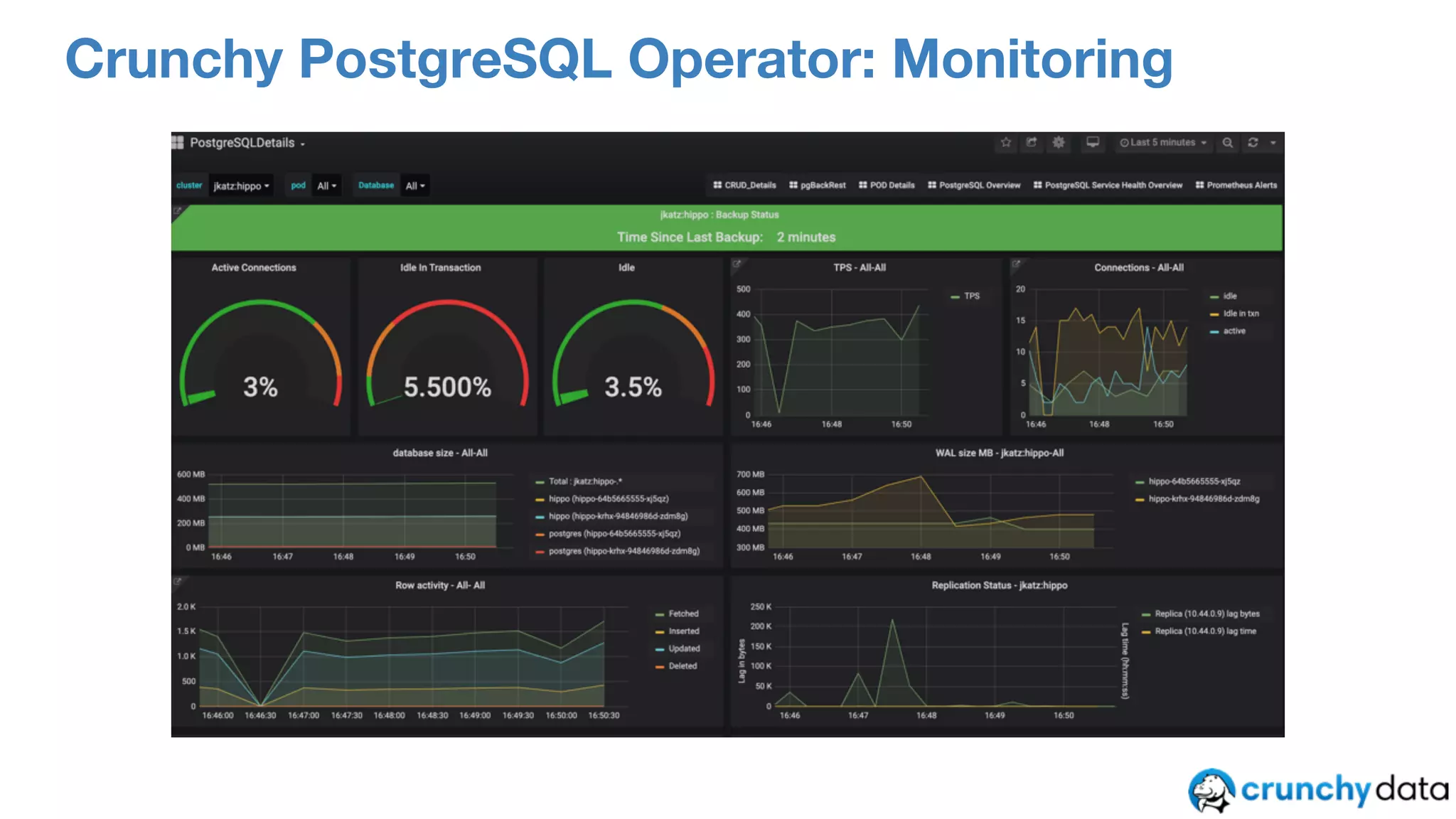The height and width of the screenshot is (819, 1456).
Task: Click the 5.500% Idle In Transaction gauge
Action: (x=448, y=354)
